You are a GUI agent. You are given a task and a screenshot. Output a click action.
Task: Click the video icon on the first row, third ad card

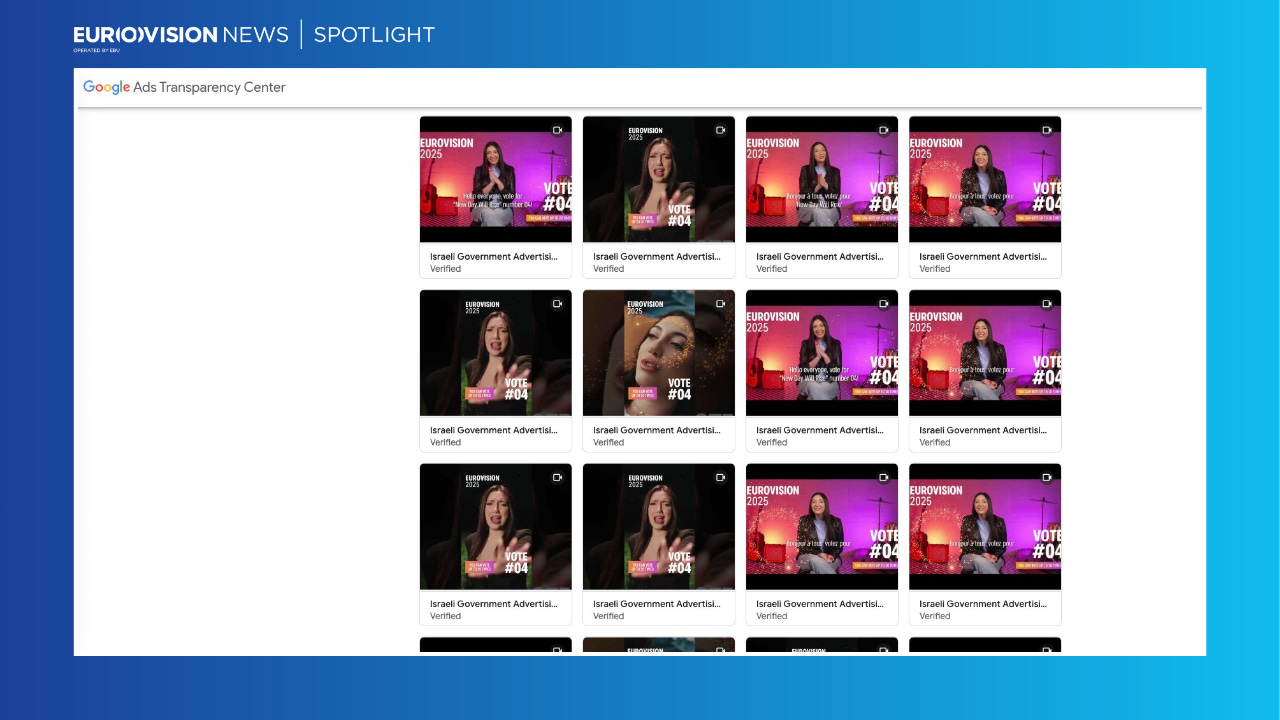[x=883, y=130]
